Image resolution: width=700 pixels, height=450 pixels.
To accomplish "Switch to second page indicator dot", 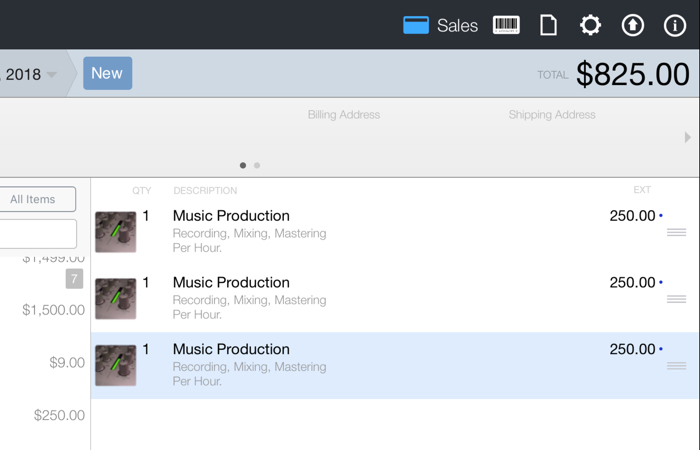I will coord(257,165).
